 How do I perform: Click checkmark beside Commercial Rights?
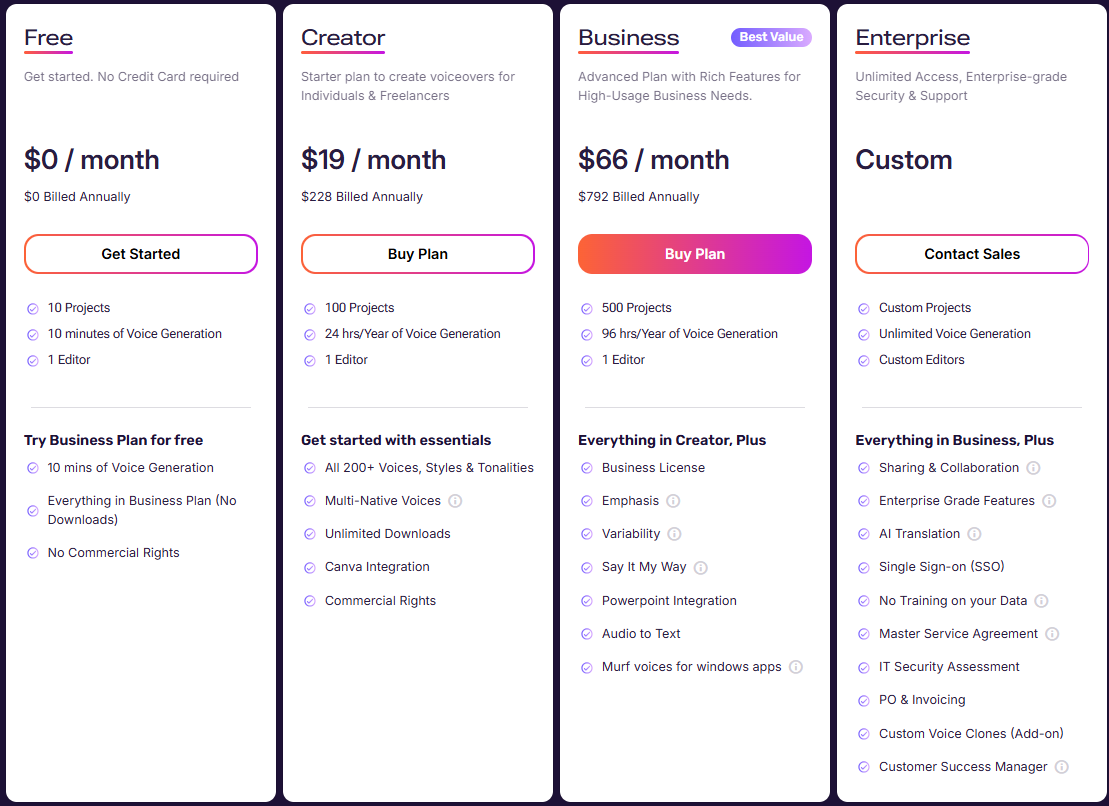[310, 601]
